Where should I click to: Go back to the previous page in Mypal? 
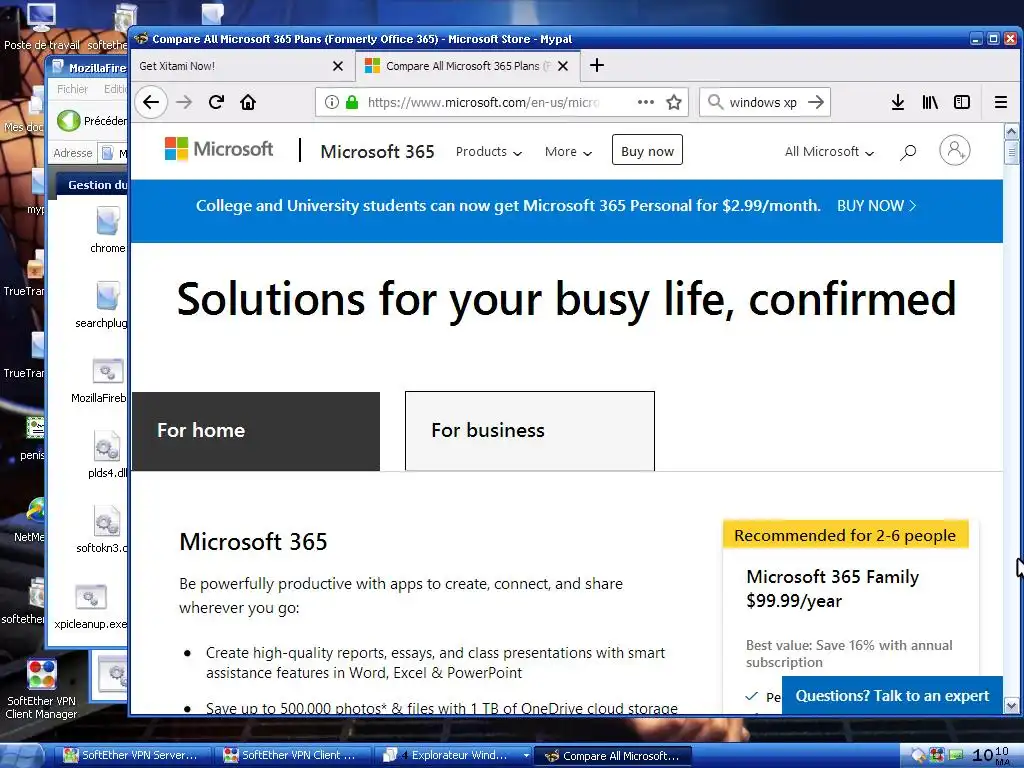(x=151, y=102)
